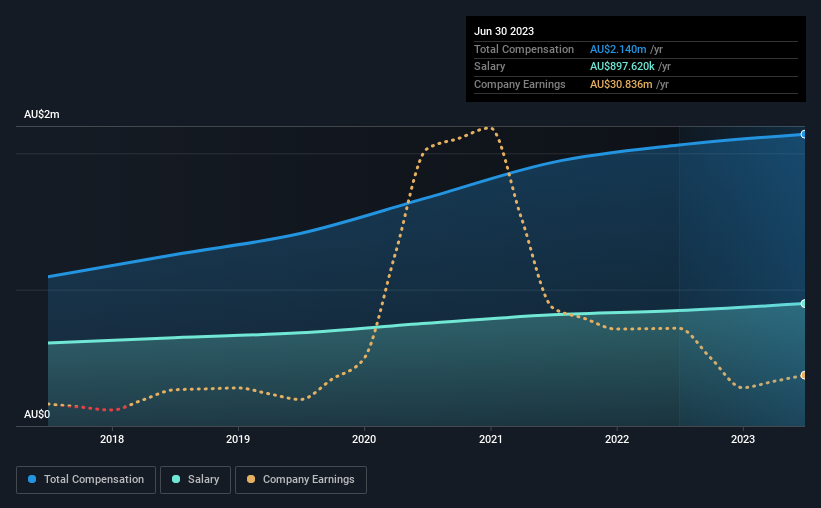
Task: Click the dotted earnings peak near 2021
Action: pyautogui.click(x=488, y=127)
